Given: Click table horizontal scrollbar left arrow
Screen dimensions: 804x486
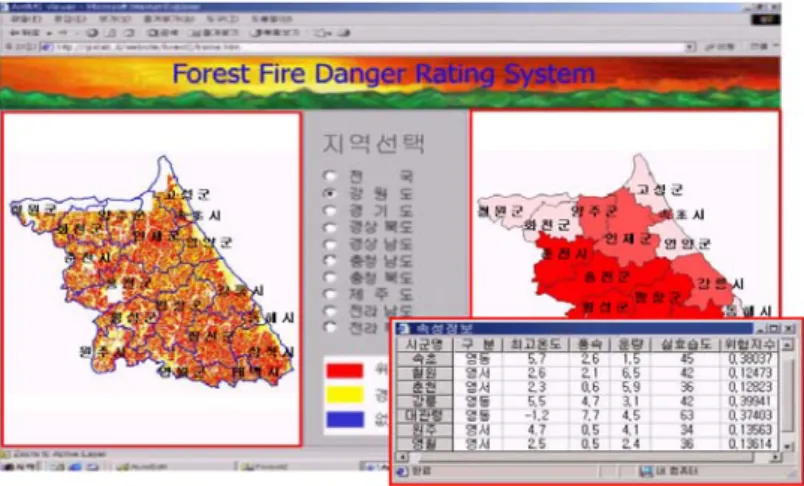Looking at the screenshot, I should tap(403, 456).
